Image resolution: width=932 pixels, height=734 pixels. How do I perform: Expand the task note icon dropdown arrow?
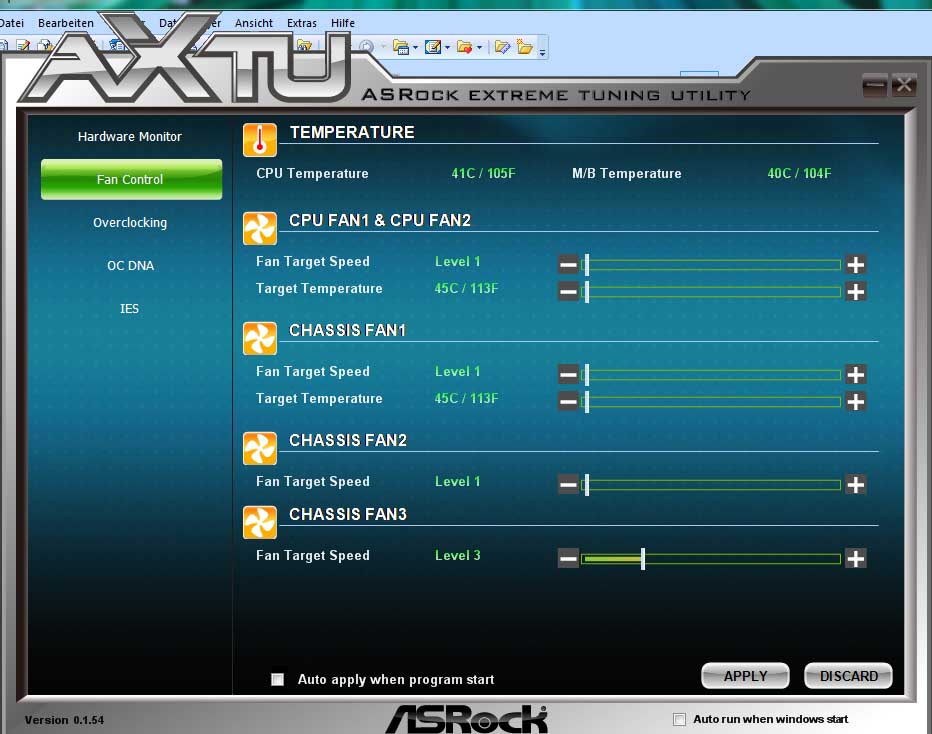[x=447, y=48]
